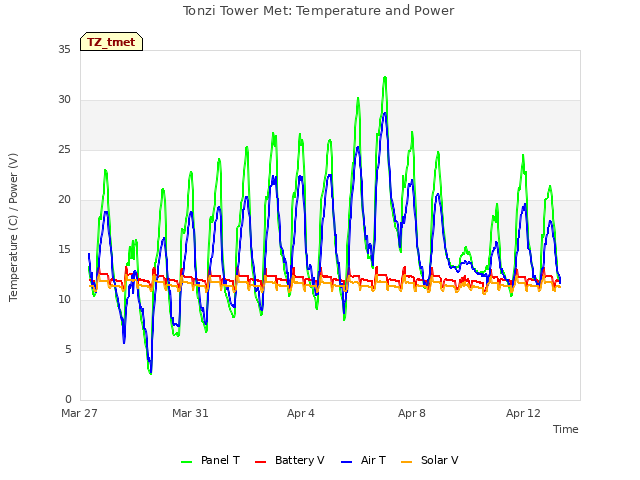The width and height of the screenshot is (640, 480).
Task: Click the blue Air T legend swatch
Action: click(x=346, y=462)
